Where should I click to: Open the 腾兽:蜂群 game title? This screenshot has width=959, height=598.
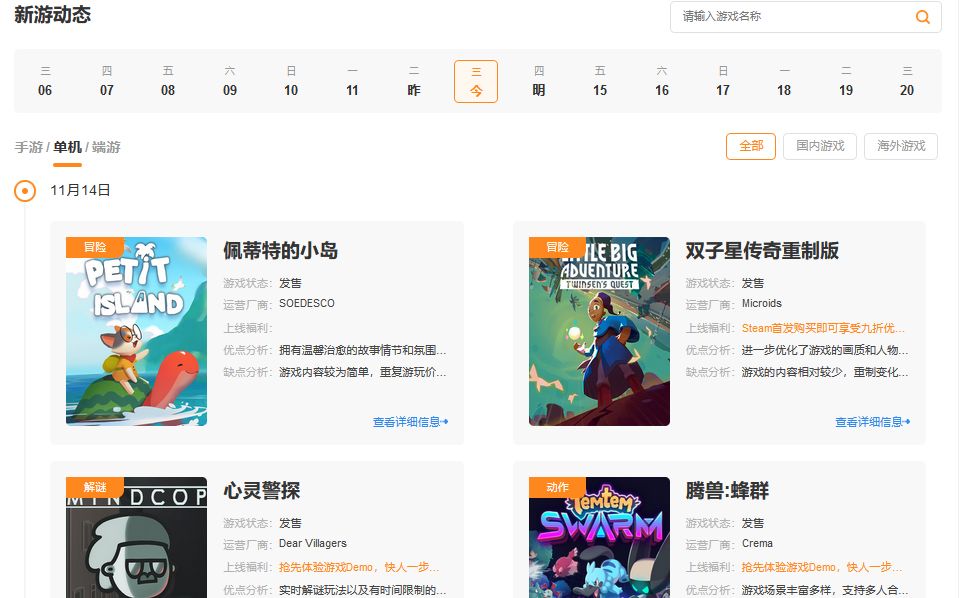click(727, 491)
